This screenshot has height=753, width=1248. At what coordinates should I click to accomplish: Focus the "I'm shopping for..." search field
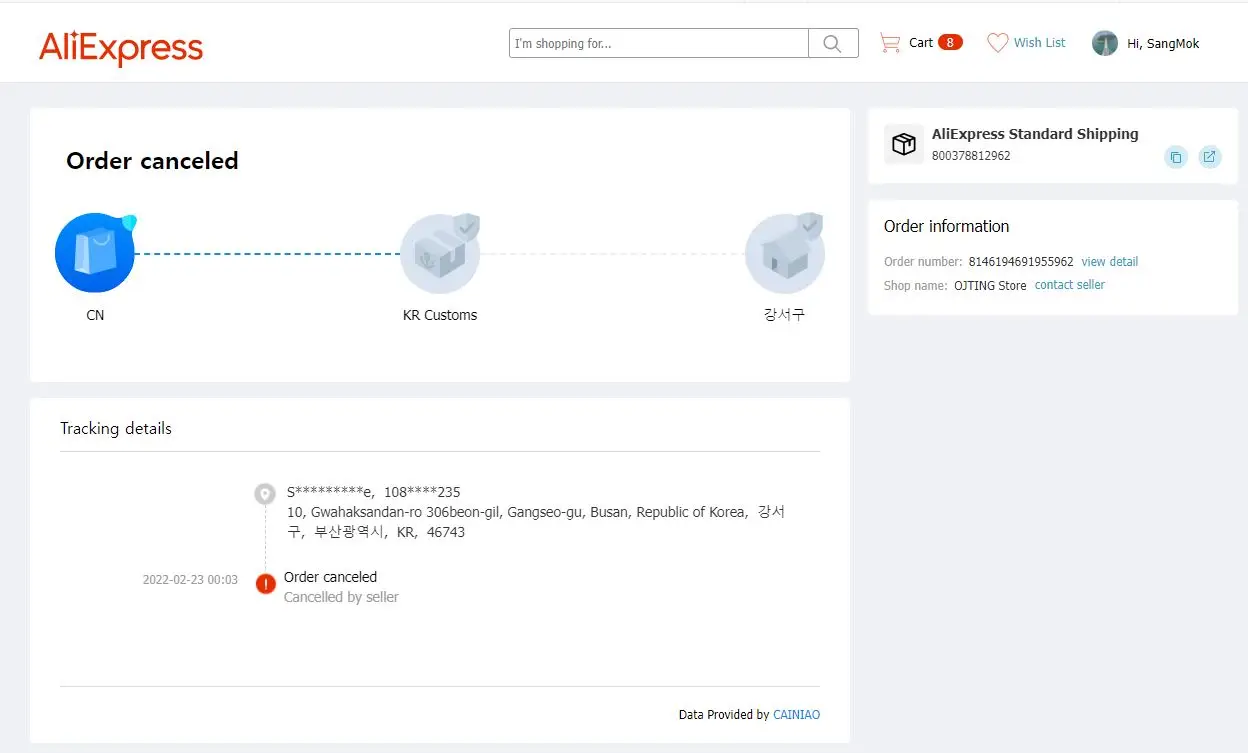click(x=659, y=43)
